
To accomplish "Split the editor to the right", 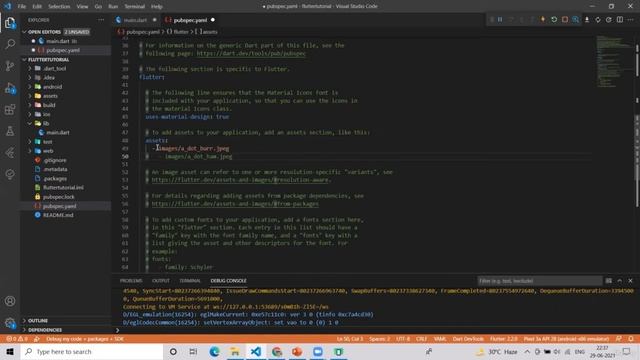I will pos(620,20).
